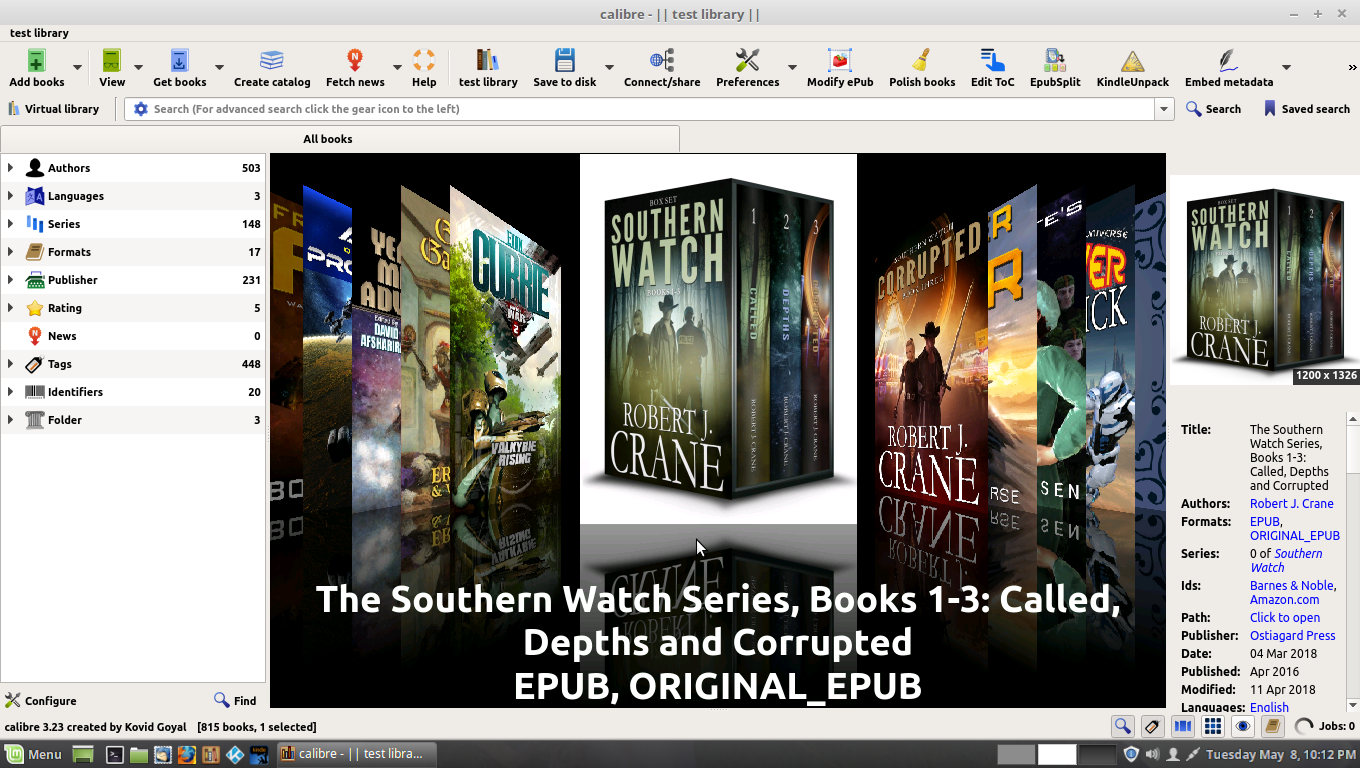Open the file manager taskbar folder icon

pos(138,754)
